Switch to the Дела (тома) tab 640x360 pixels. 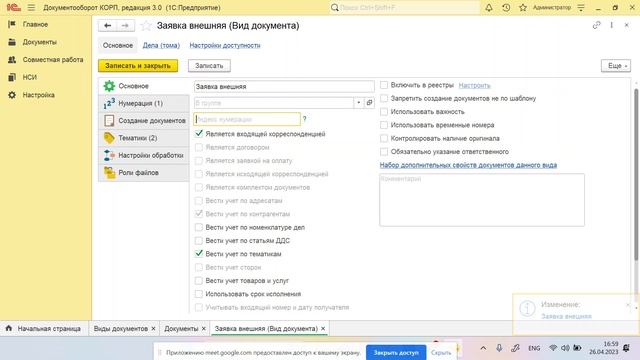coord(161,45)
